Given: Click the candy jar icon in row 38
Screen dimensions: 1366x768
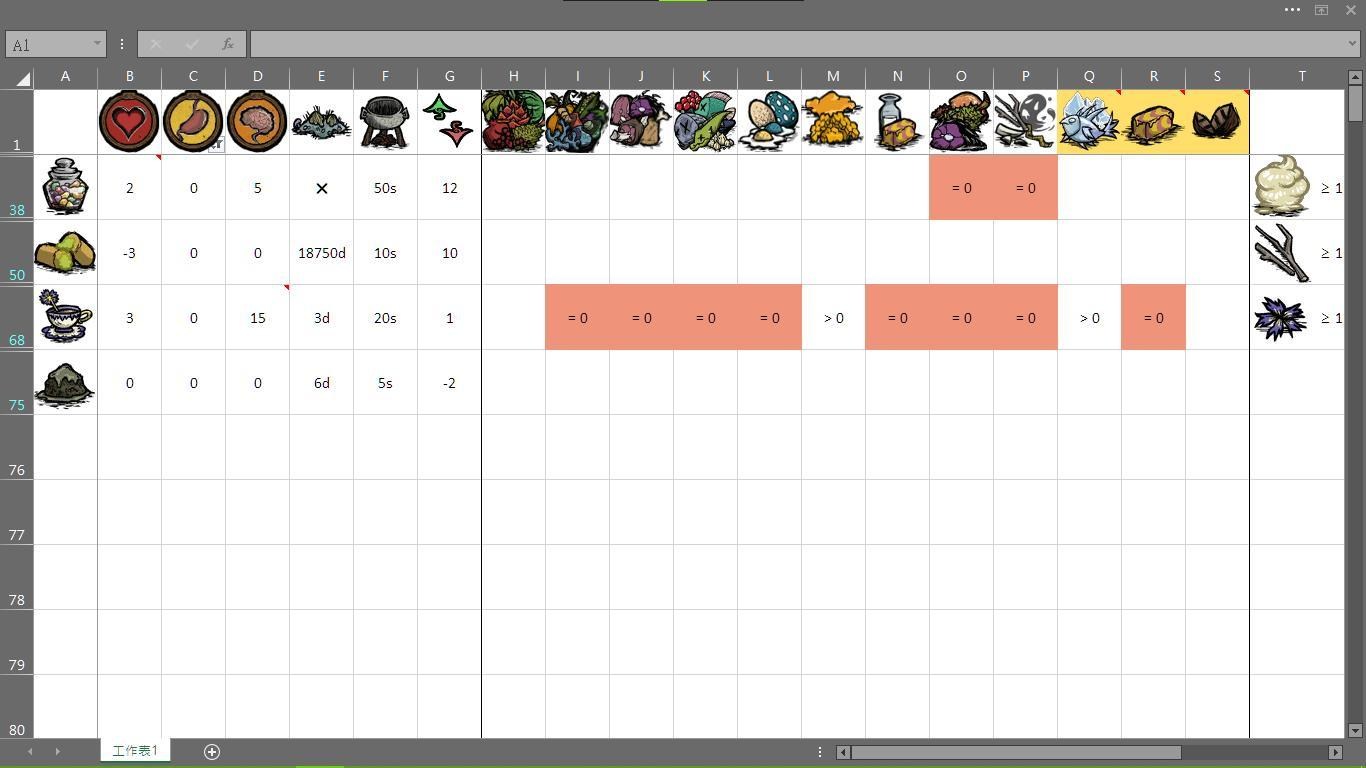Looking at the screenshot, I should pos(65,187).
